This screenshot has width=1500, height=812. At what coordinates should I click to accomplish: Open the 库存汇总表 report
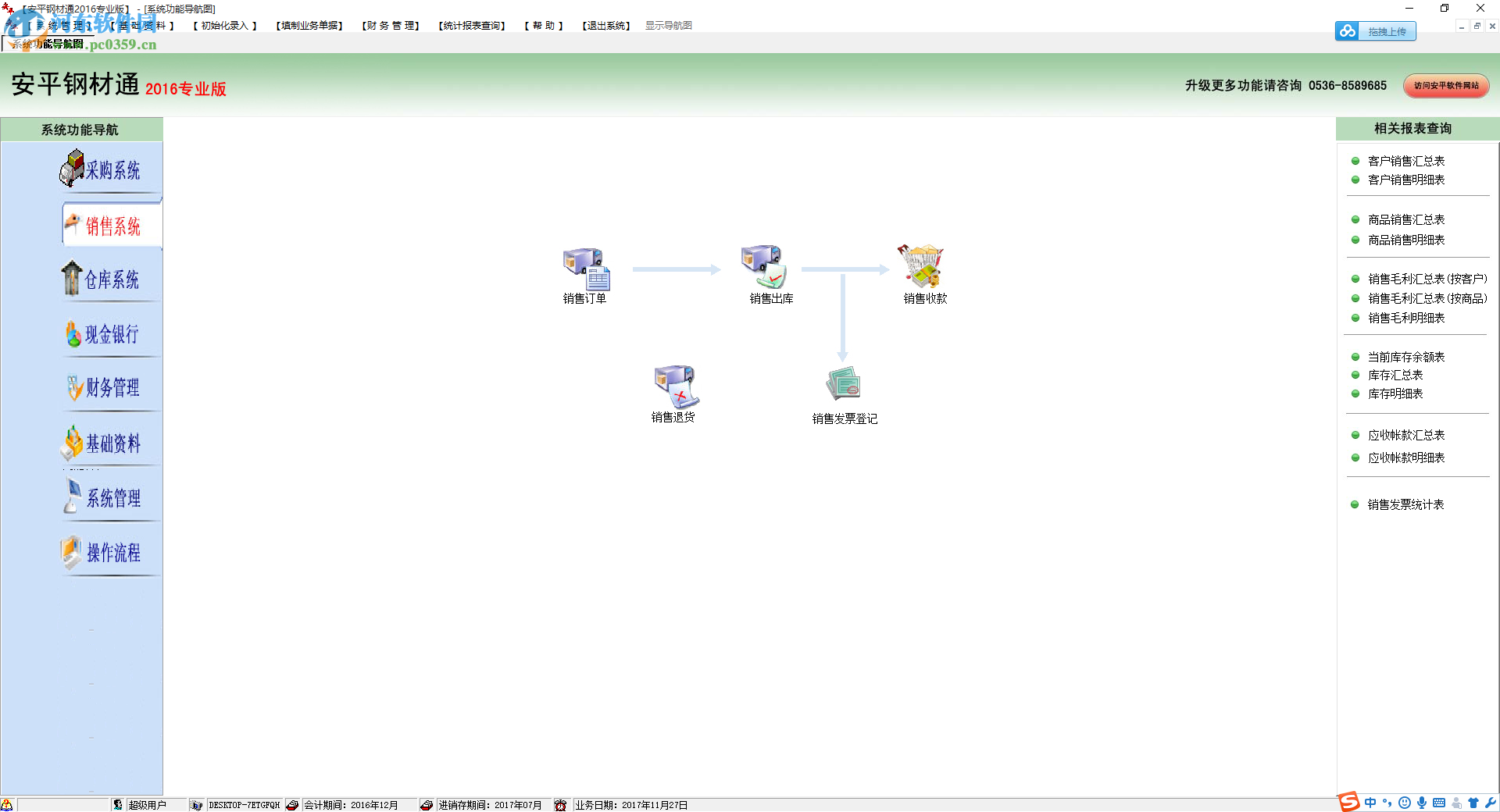(x=1395, y=375)
